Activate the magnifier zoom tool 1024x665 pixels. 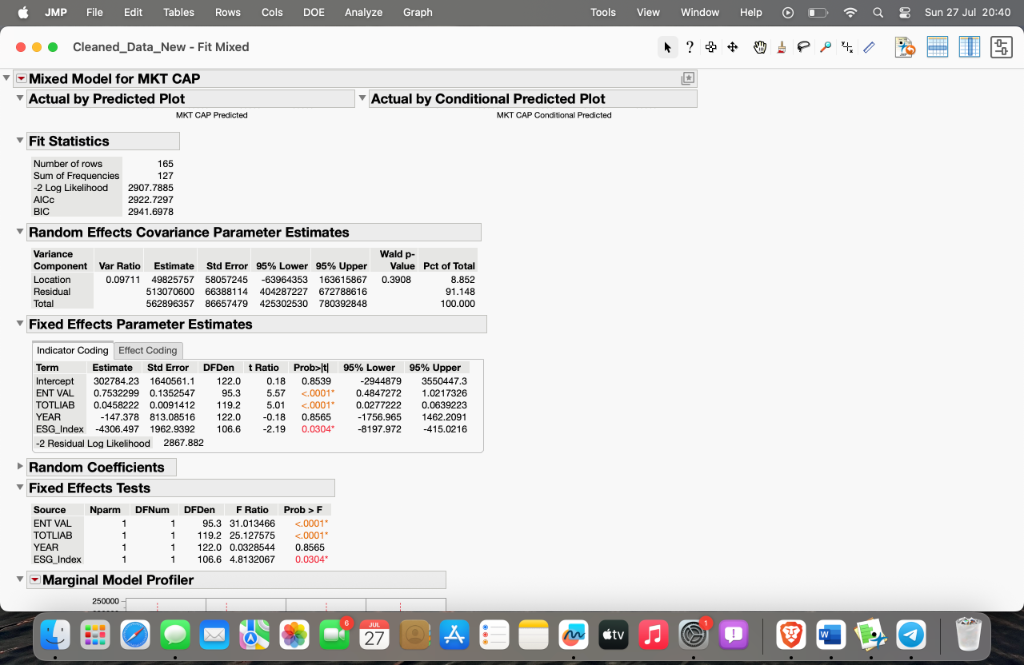(x=825, y=47)
